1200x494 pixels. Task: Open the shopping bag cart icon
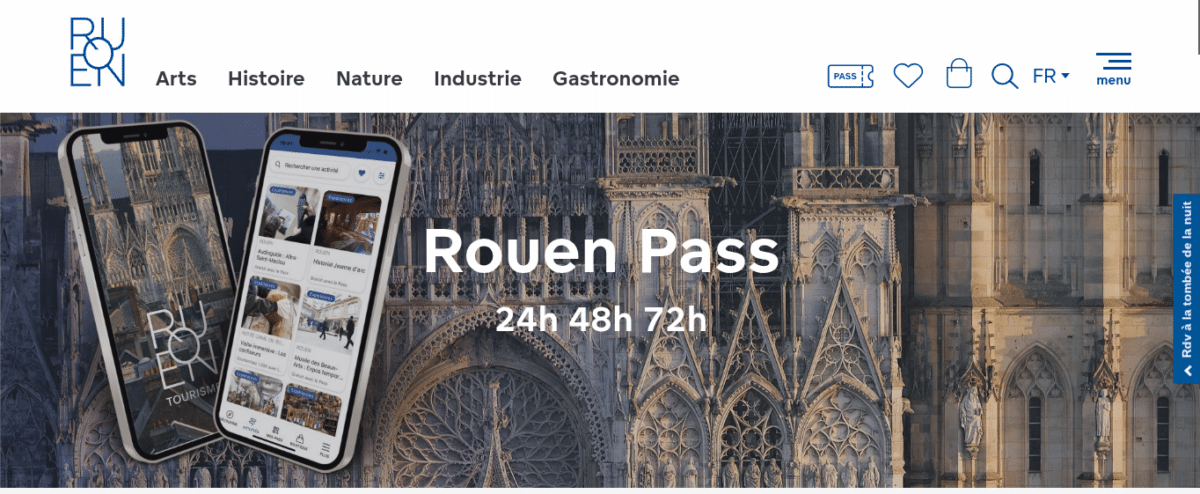click(x=959, y=74)
